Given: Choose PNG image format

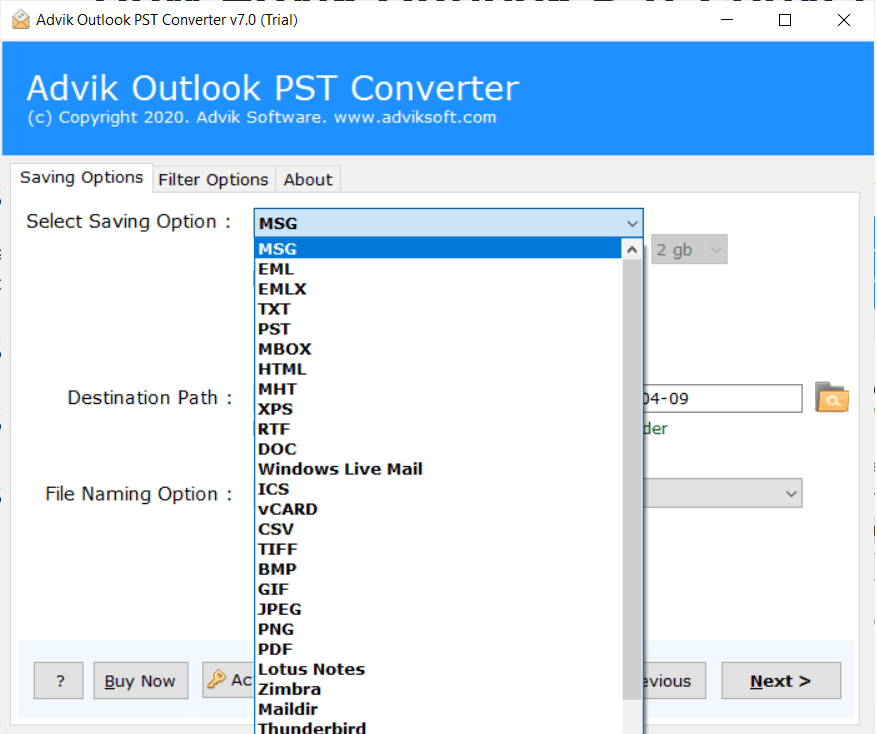Looking at the screenshot, I should (x=438, y=629).
